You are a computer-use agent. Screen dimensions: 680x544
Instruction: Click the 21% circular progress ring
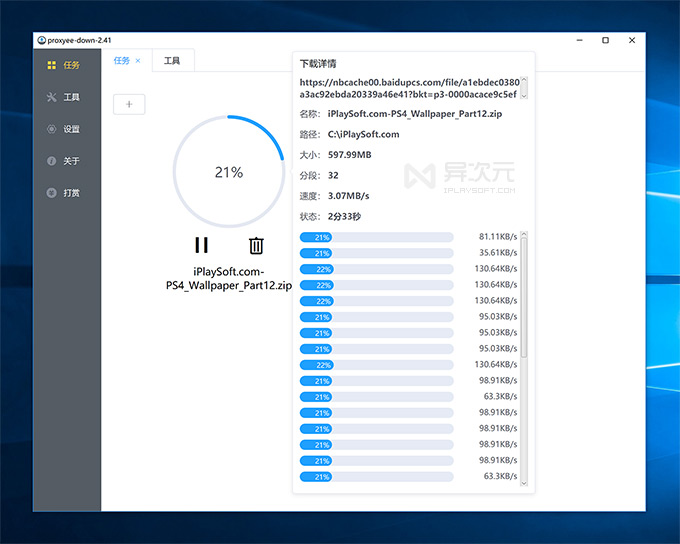(x=229, y=172)
